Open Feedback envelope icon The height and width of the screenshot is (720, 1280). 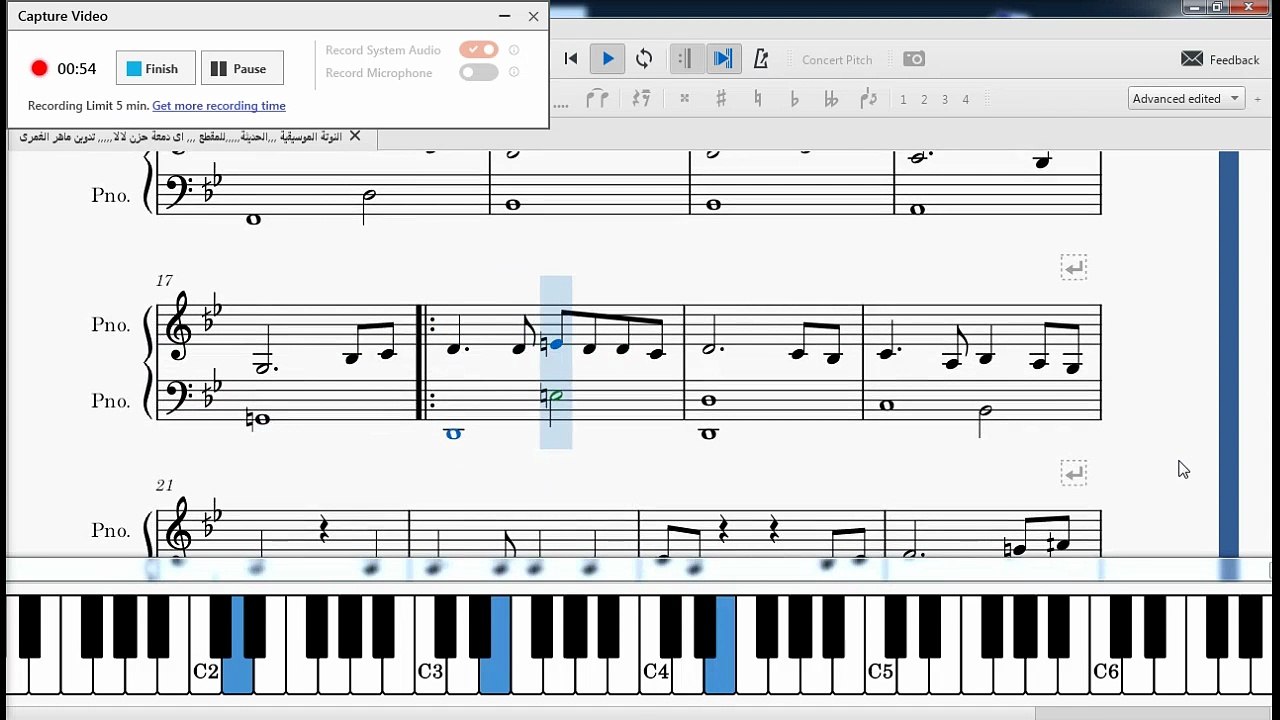pos(1192,59)
